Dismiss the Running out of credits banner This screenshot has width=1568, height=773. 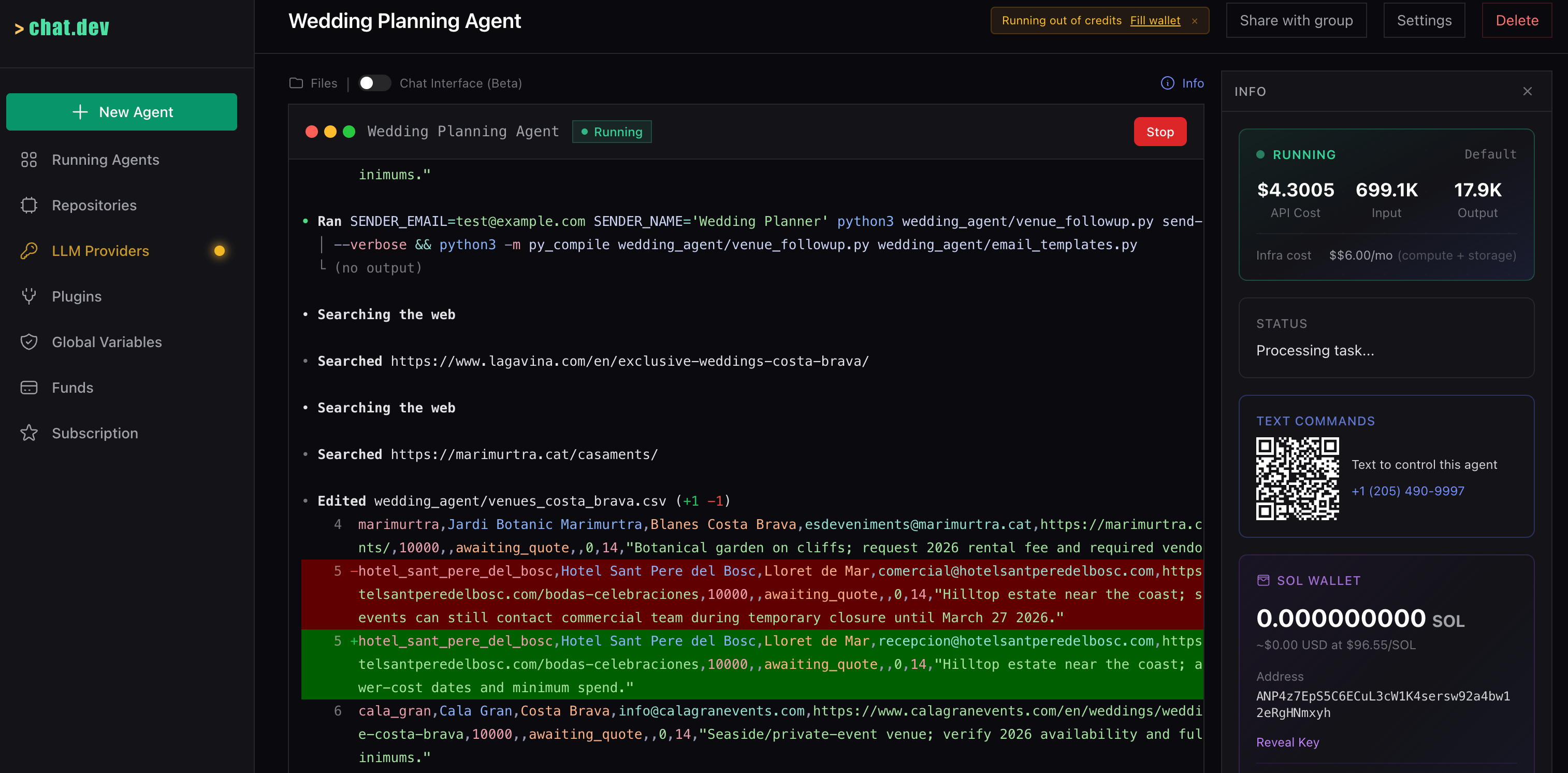tap(1195, 21)
